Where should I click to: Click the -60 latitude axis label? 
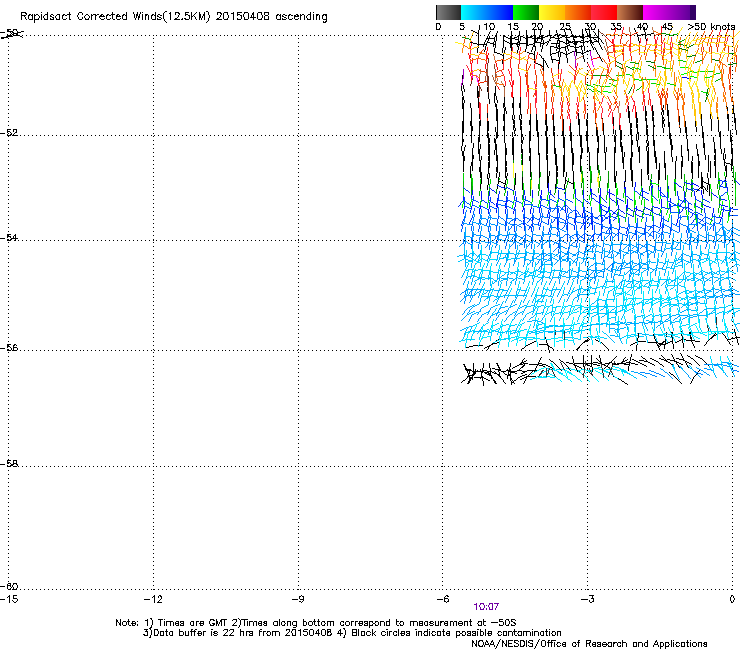[9, 586]
